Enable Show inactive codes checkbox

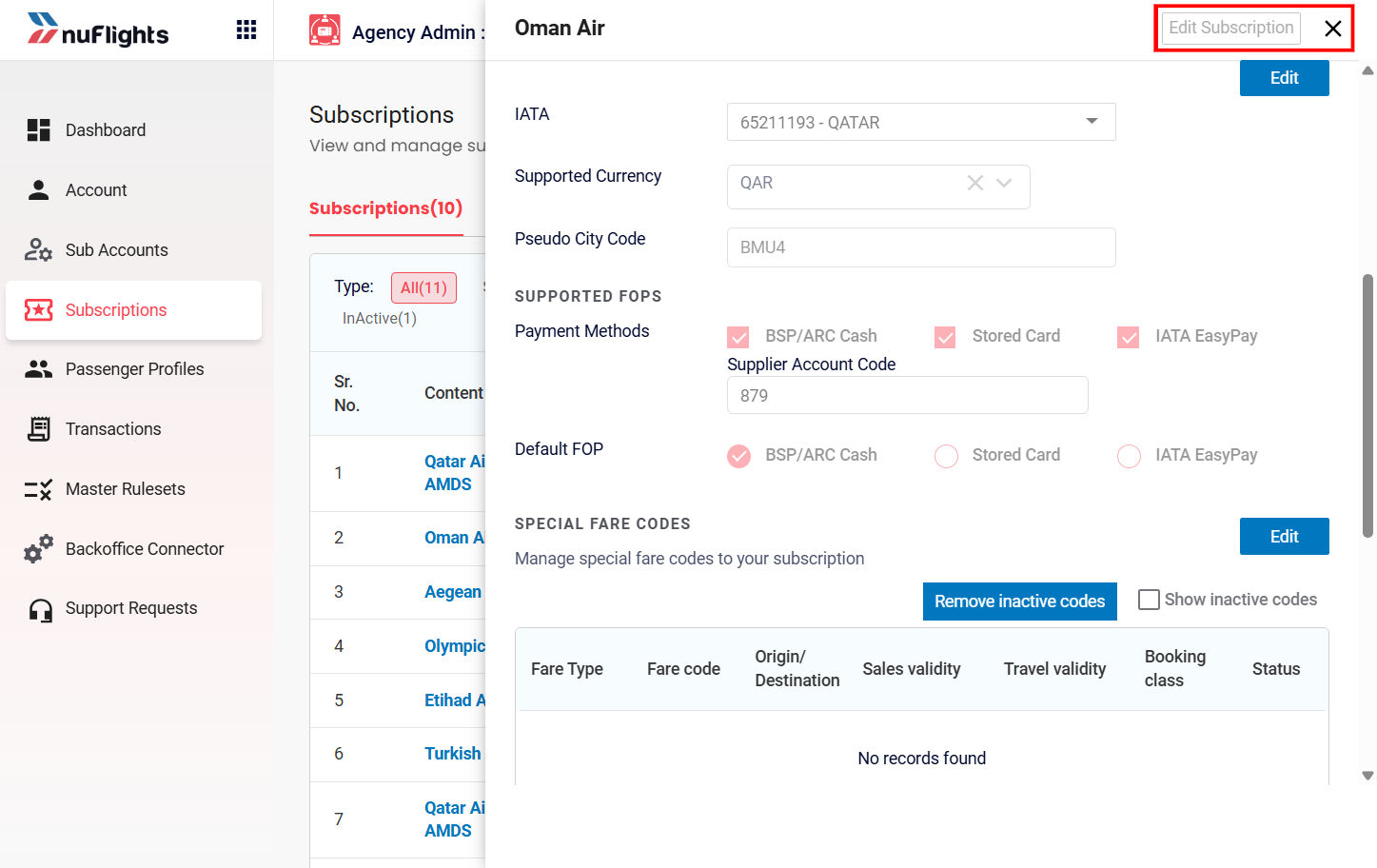1150,600
